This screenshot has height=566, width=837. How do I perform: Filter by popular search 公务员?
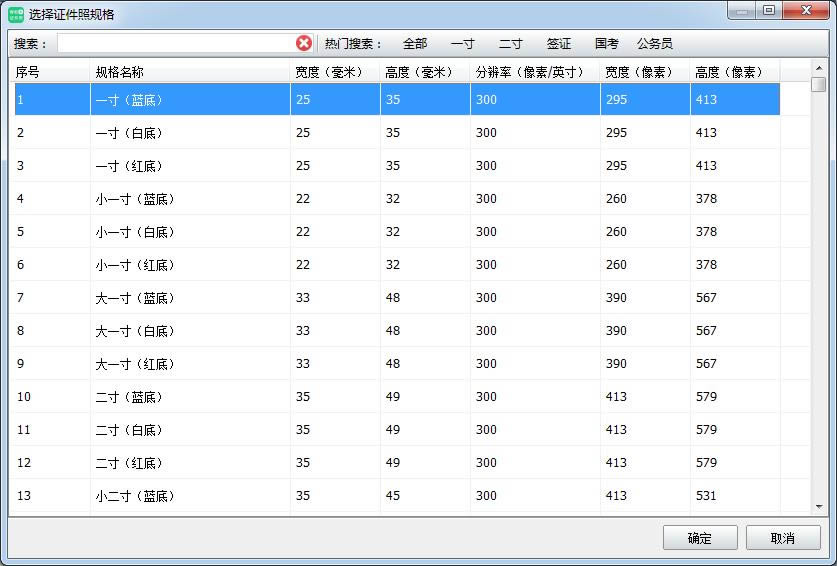[x=654, y=44]
